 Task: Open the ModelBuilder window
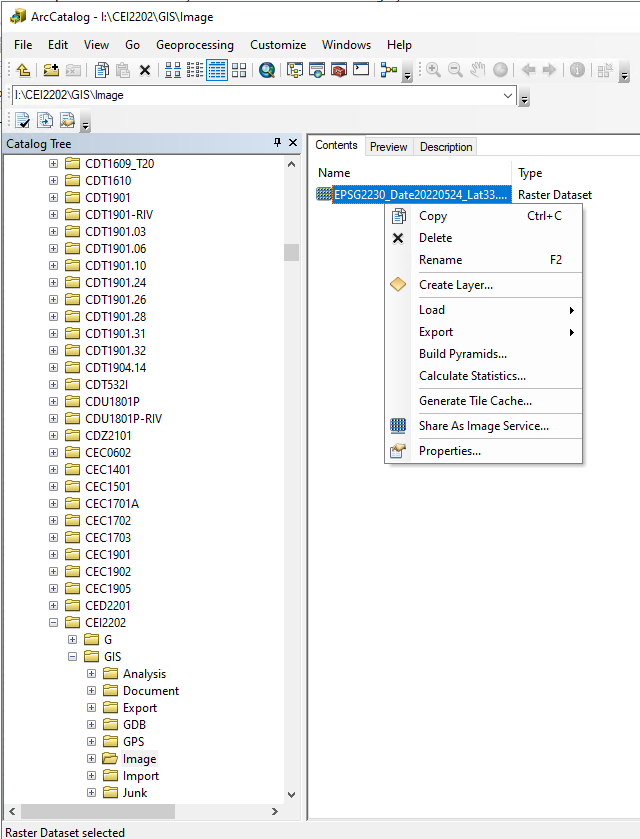[389, 70]
